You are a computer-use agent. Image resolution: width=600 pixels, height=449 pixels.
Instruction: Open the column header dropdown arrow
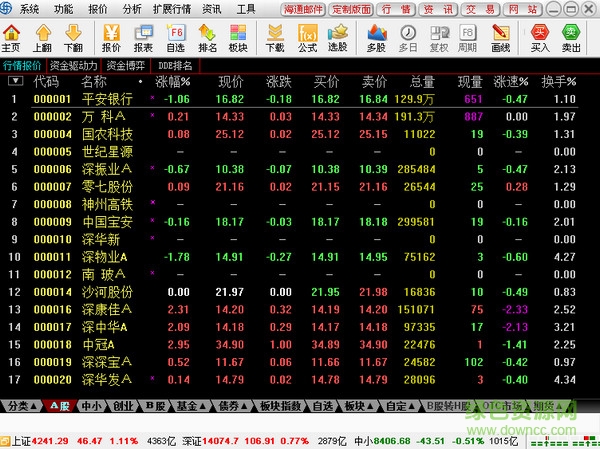pos(15,81)
